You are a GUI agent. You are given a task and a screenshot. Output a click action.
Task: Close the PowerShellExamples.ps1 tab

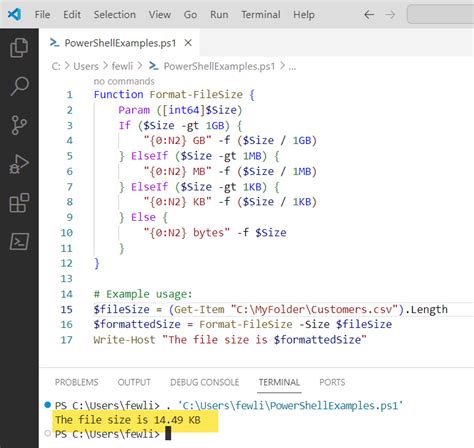point(188,43)
